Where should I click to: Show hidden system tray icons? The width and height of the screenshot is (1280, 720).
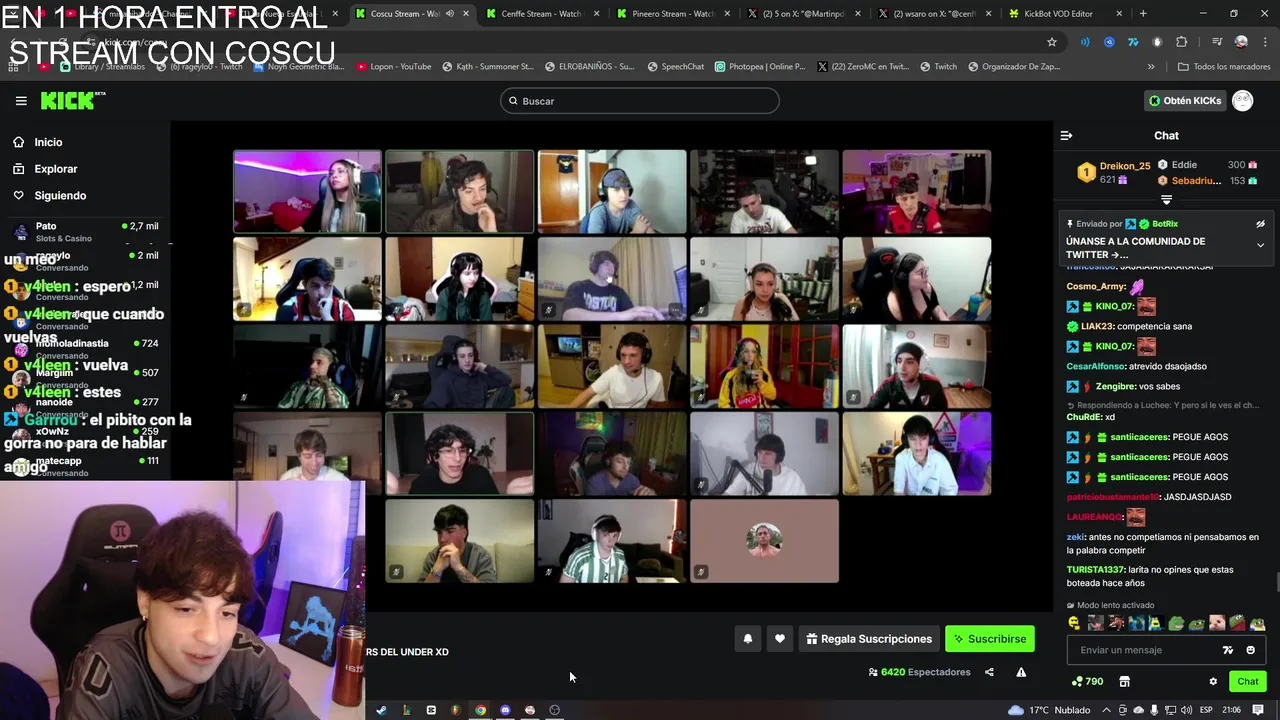point(1107,710)
